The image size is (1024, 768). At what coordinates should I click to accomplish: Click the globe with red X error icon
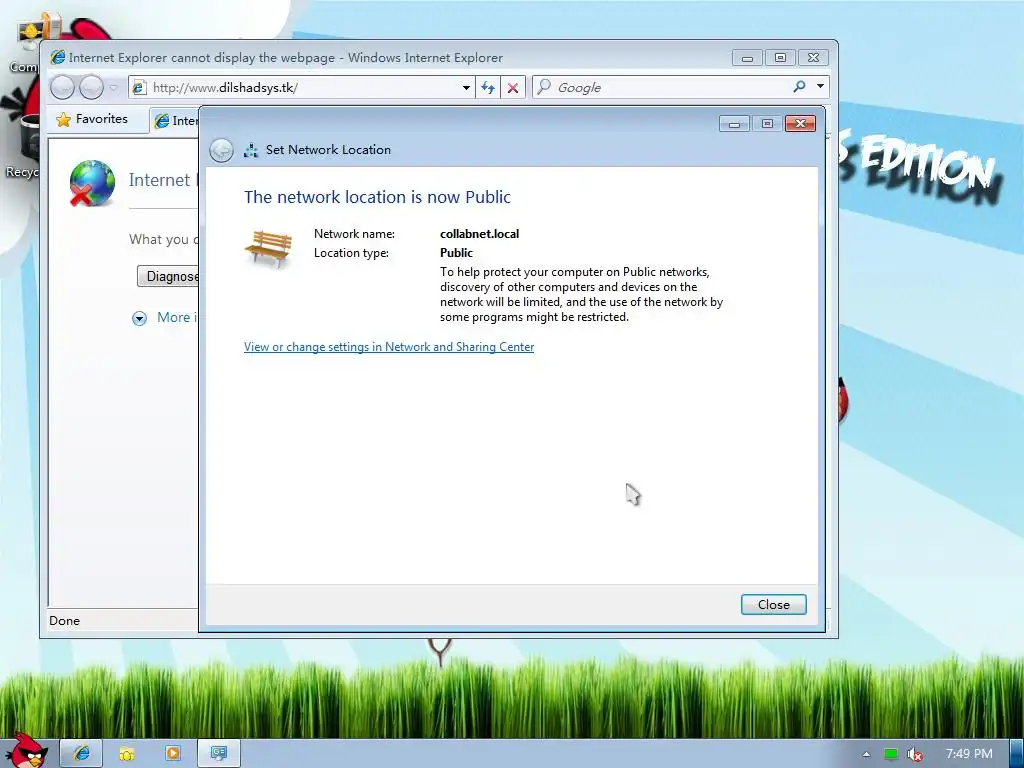[x=91, y=184]
